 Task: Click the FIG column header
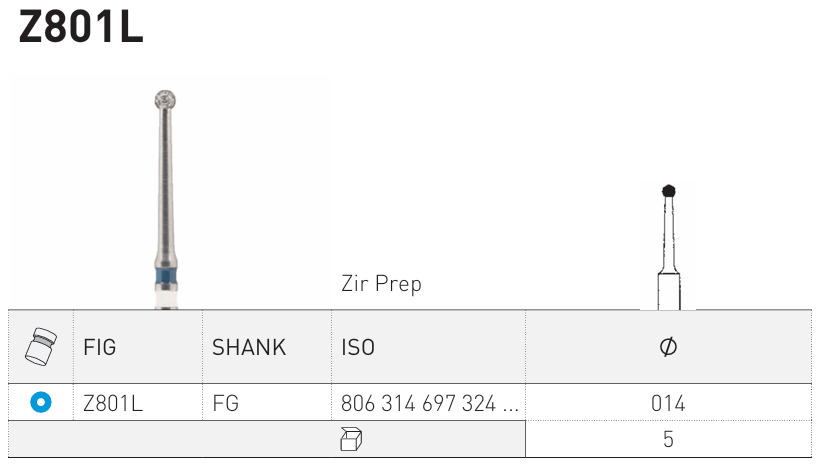pos(100,348)
